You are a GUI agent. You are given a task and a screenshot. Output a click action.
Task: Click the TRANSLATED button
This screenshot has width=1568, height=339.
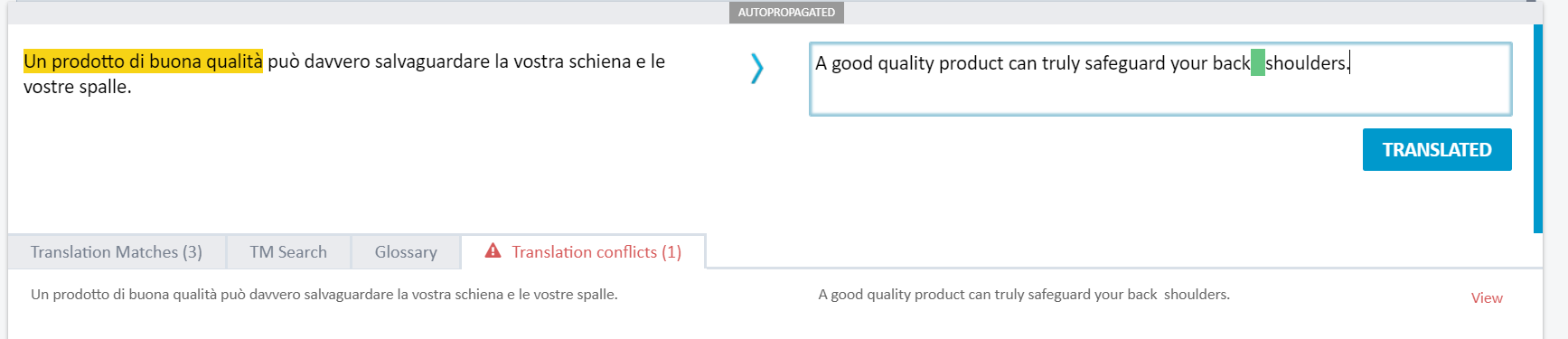point(1437,150)
